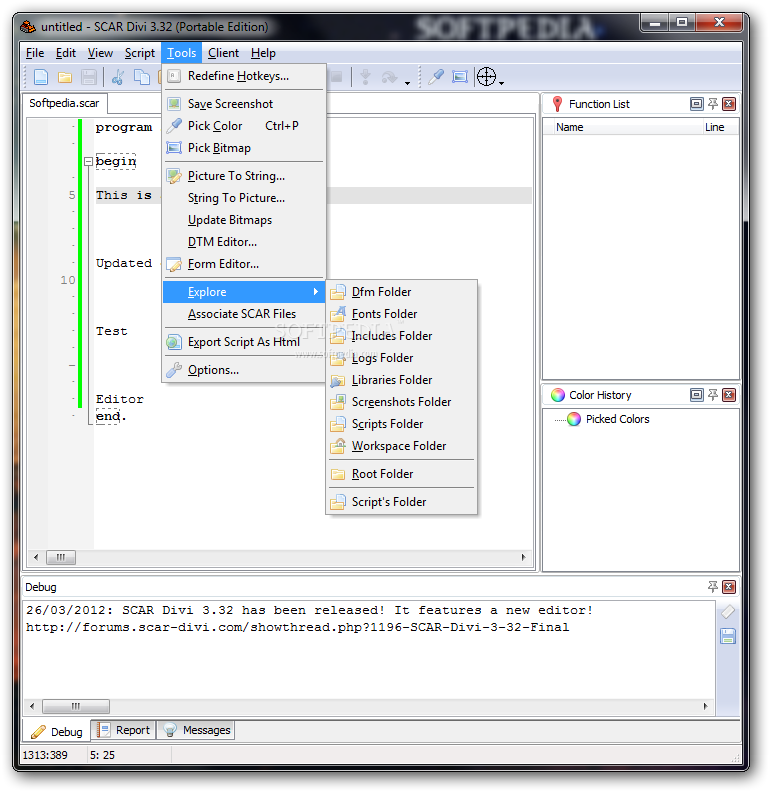The image size is (770, 792).
Task: Open the Fonts Folder
Action: [402, 314]
